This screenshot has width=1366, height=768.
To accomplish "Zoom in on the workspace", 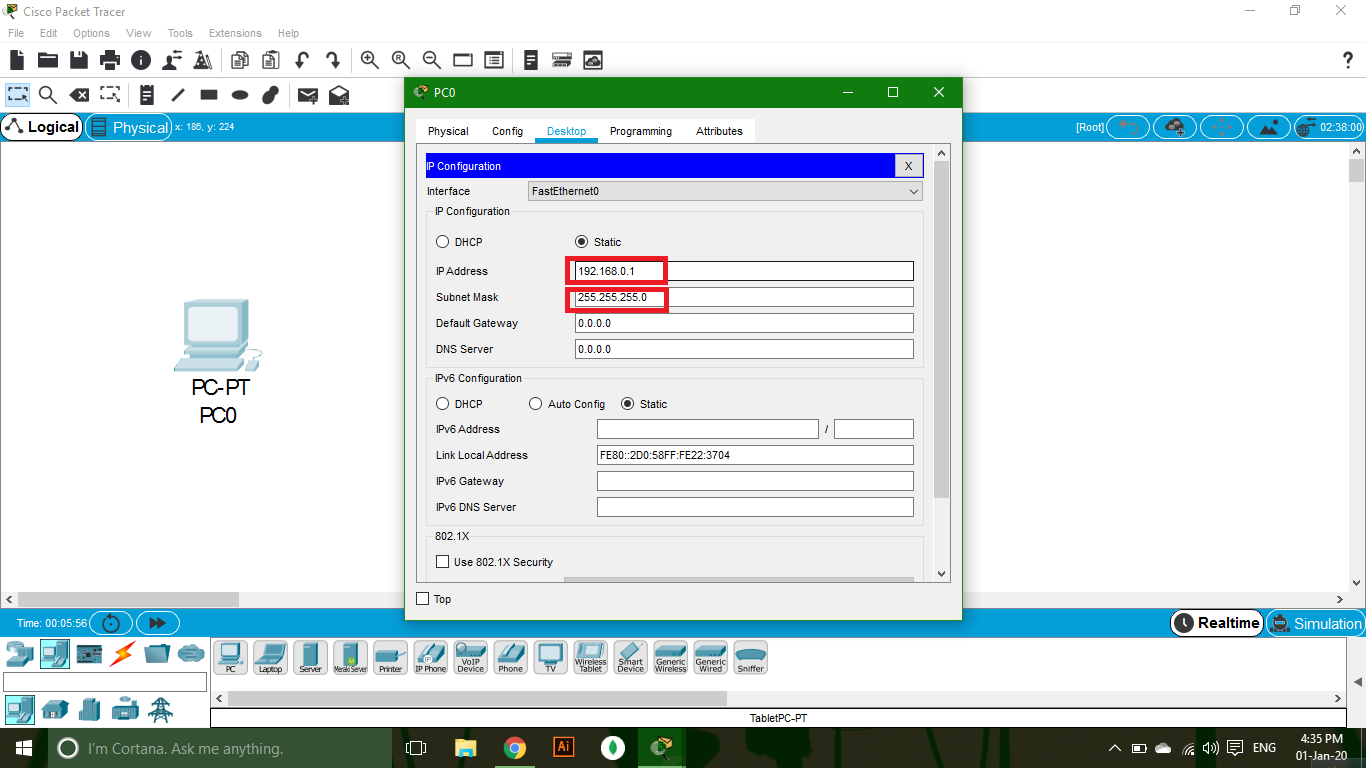I will coord(370,60).
